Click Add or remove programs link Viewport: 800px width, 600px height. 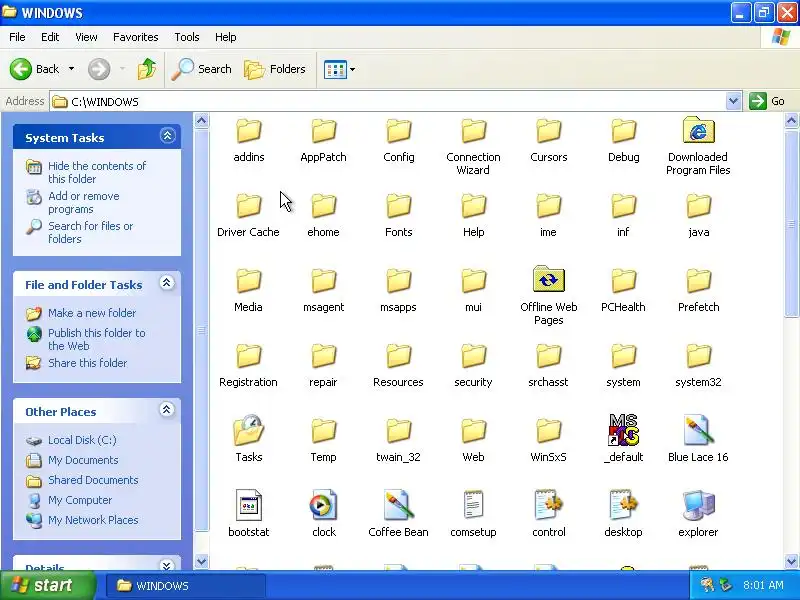tap(84, 203)
